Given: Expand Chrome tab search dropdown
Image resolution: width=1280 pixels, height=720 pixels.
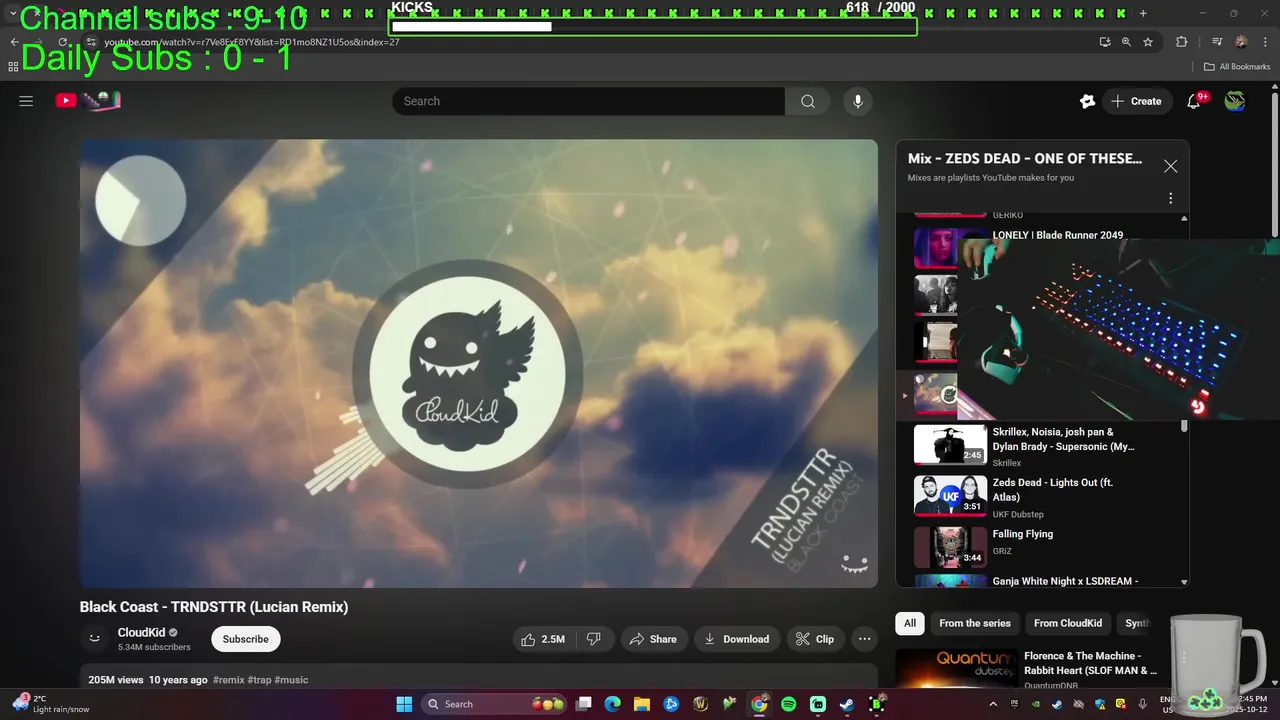Looking at the screenshot, I should tap(13, 13).
